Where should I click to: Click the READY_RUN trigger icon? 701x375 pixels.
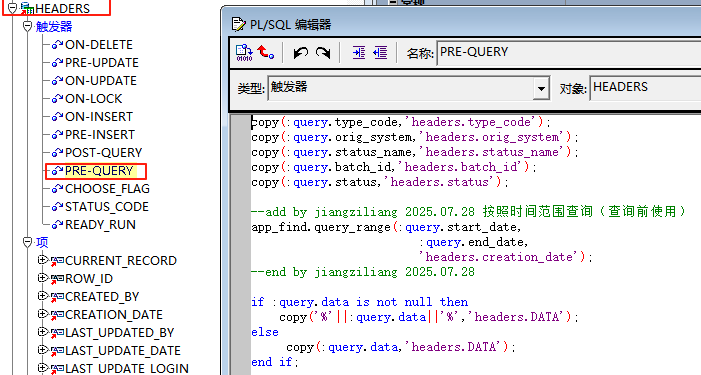pyautogui.click(x=57, y=224)
